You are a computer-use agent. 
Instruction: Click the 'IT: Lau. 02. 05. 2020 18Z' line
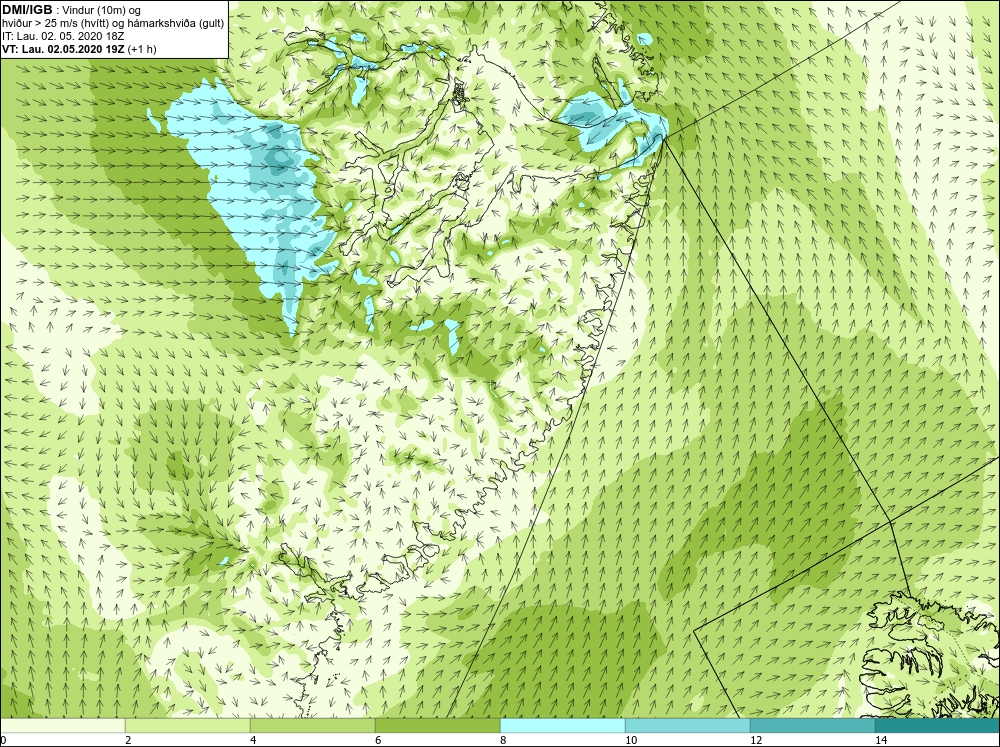(63, 36)
